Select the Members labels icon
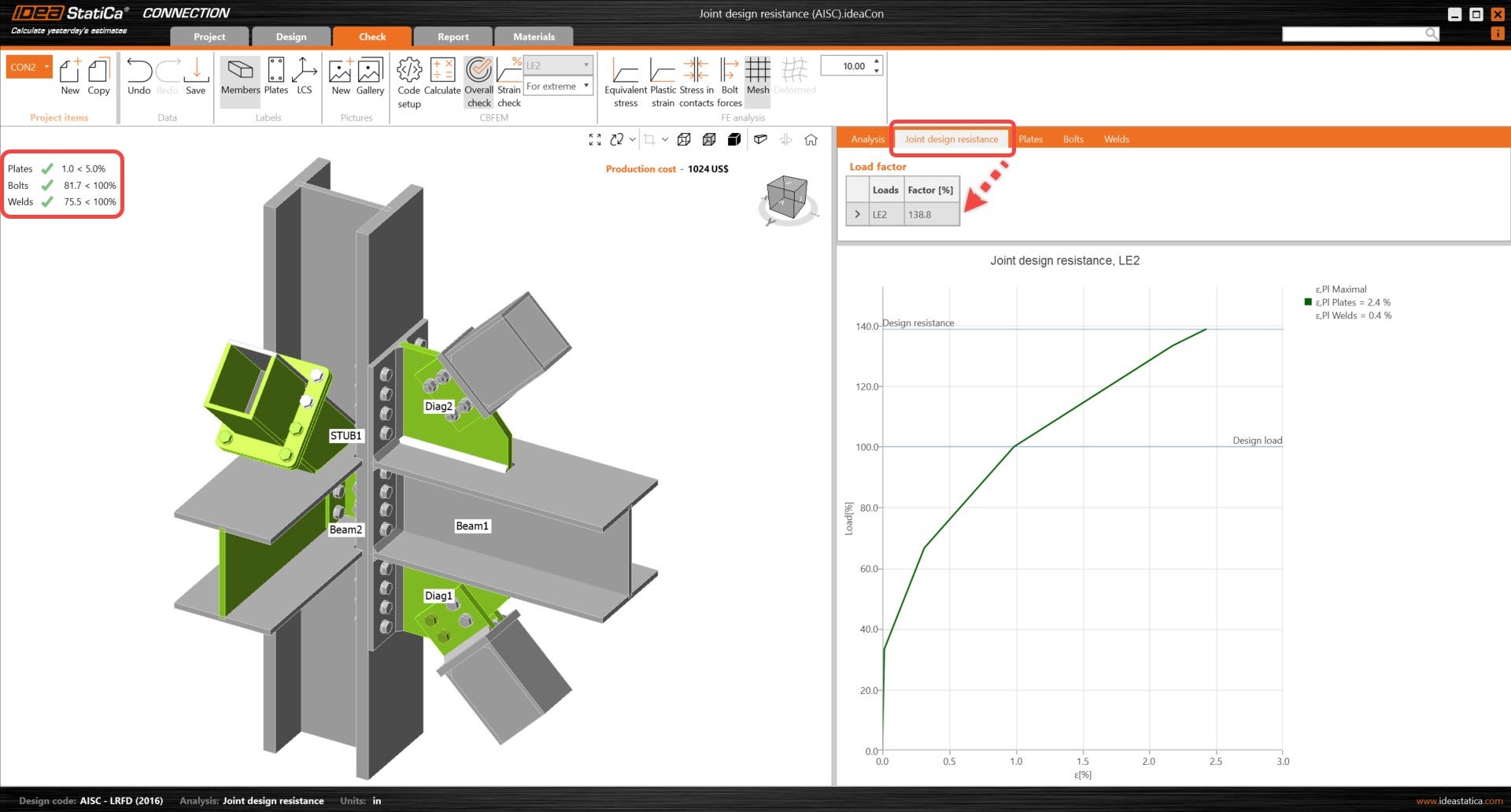1511x812 pixels. pos(240,77)
